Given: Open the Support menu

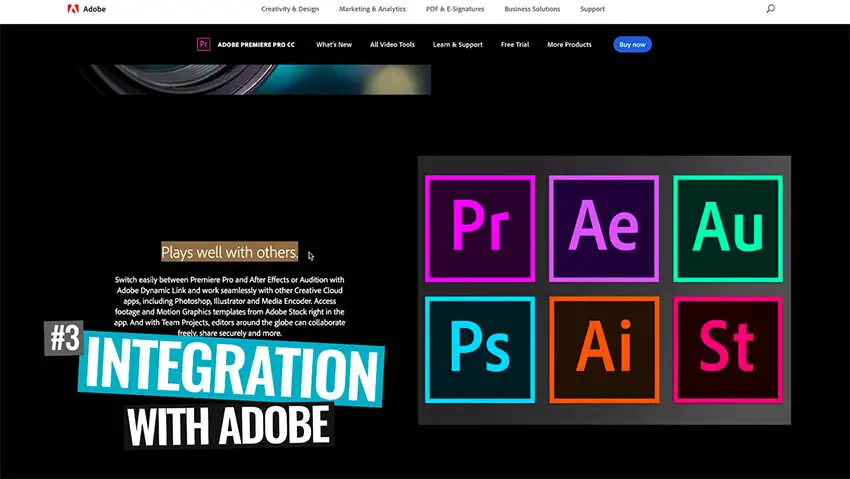Looking at the screenshot, I should (x=592, y=9).
